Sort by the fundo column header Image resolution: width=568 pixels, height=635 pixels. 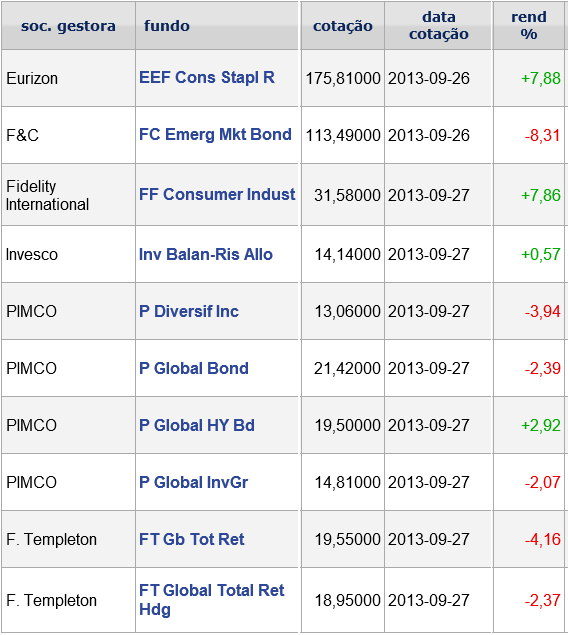point(167,26)
